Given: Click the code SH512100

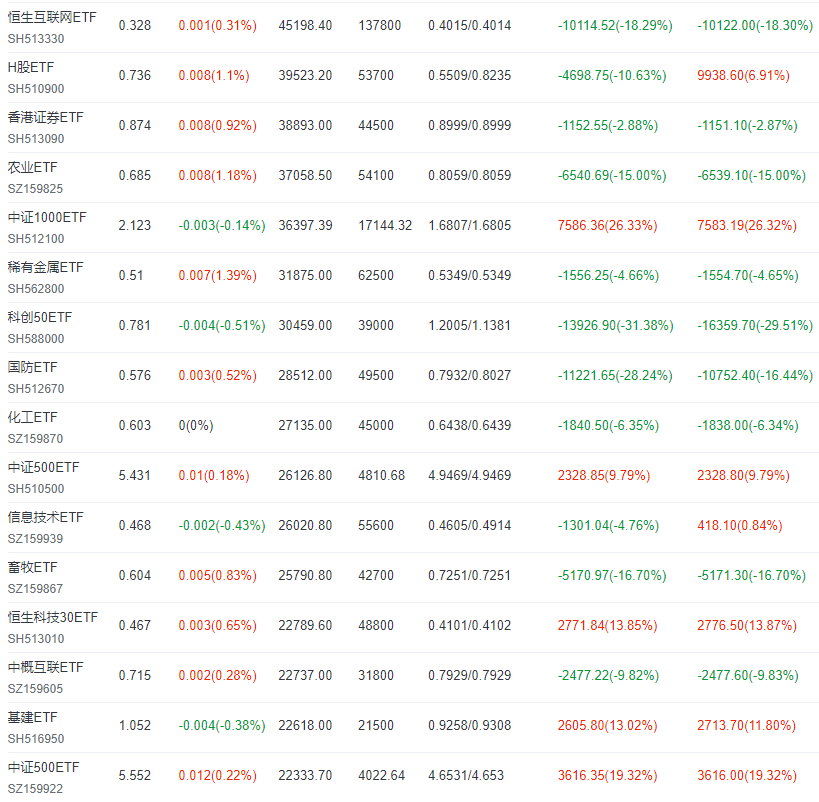Looking at the screenshot, I should point(36,239).
